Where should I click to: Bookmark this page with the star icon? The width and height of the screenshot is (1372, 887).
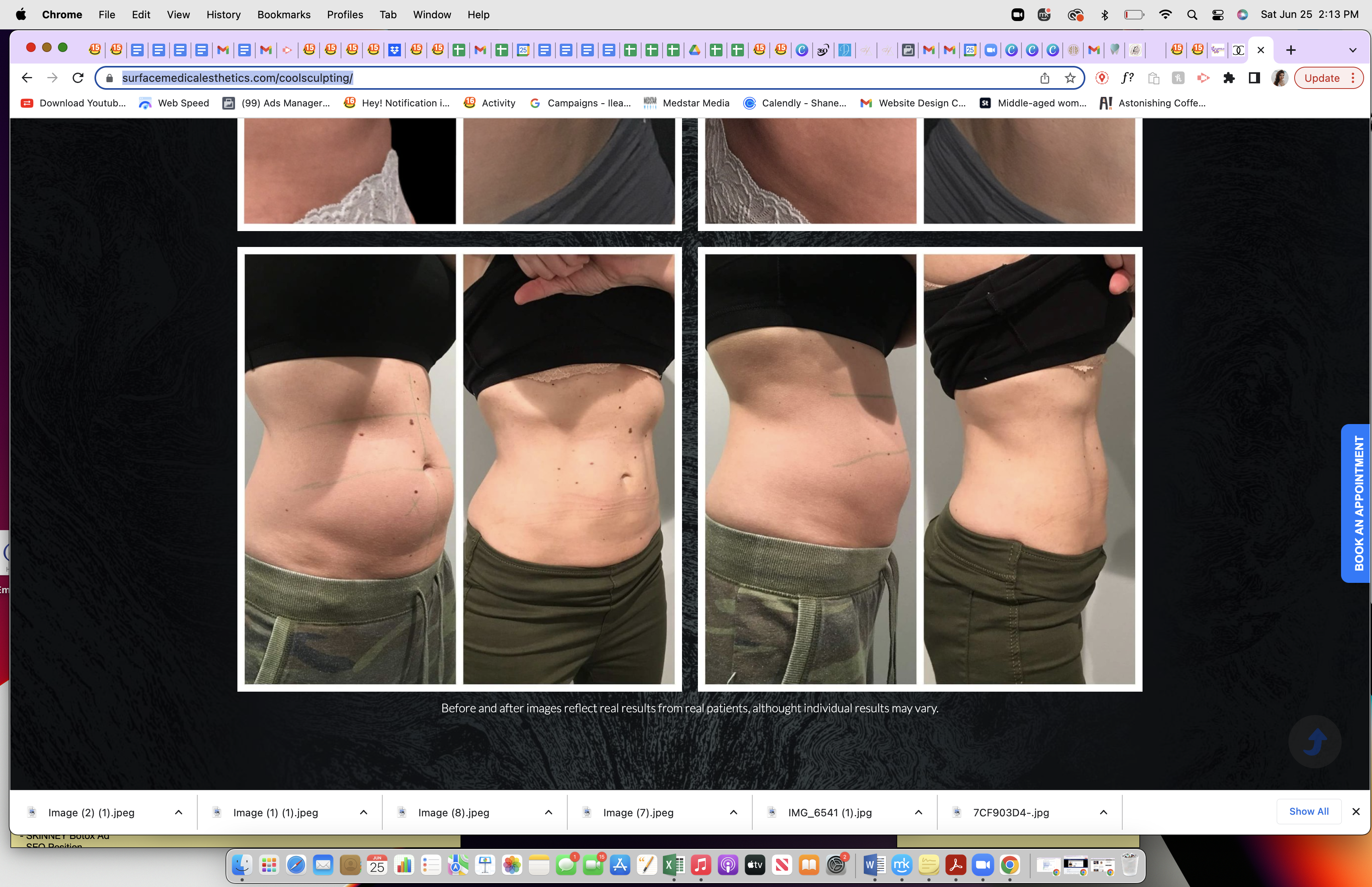[1070, 78]
